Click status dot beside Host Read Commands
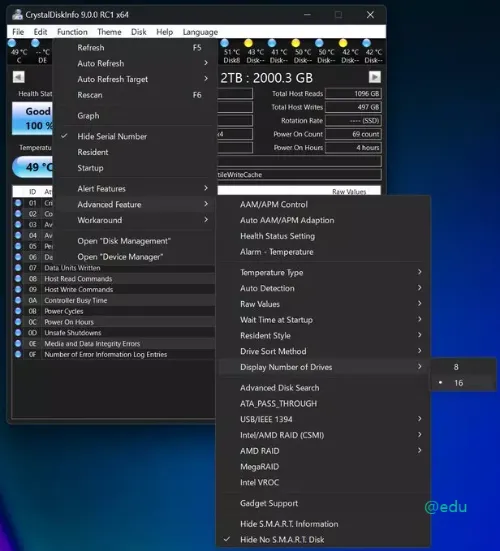 coord(18,279)
